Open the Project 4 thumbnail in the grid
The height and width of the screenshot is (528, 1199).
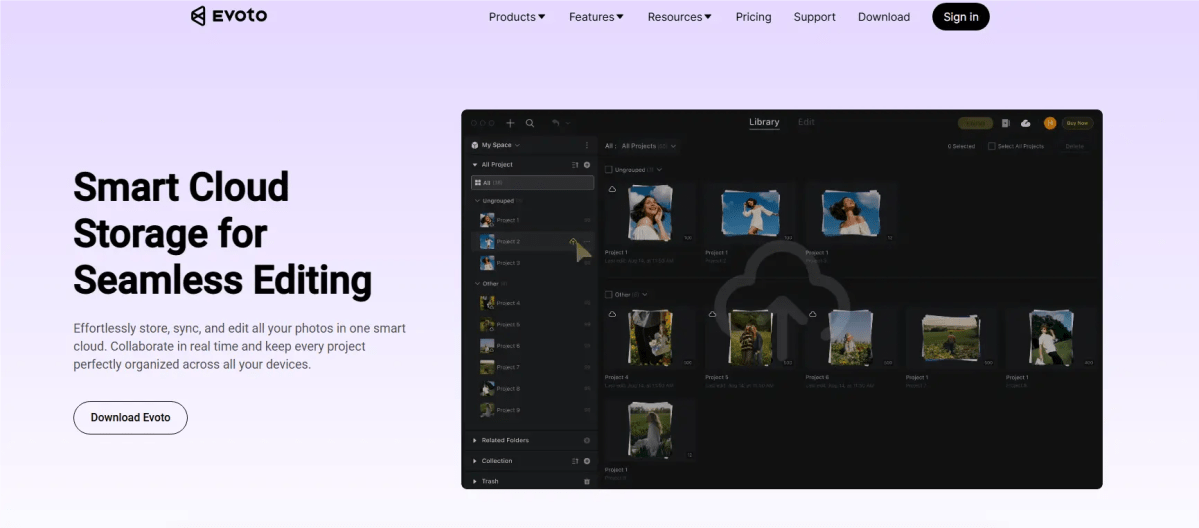pos(650,337)
